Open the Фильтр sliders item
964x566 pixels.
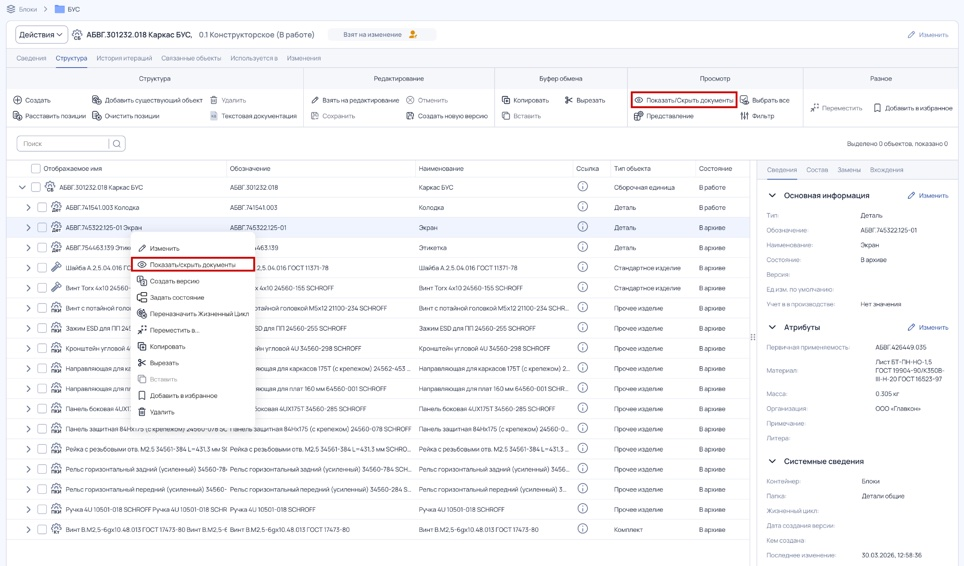point(757,116)
